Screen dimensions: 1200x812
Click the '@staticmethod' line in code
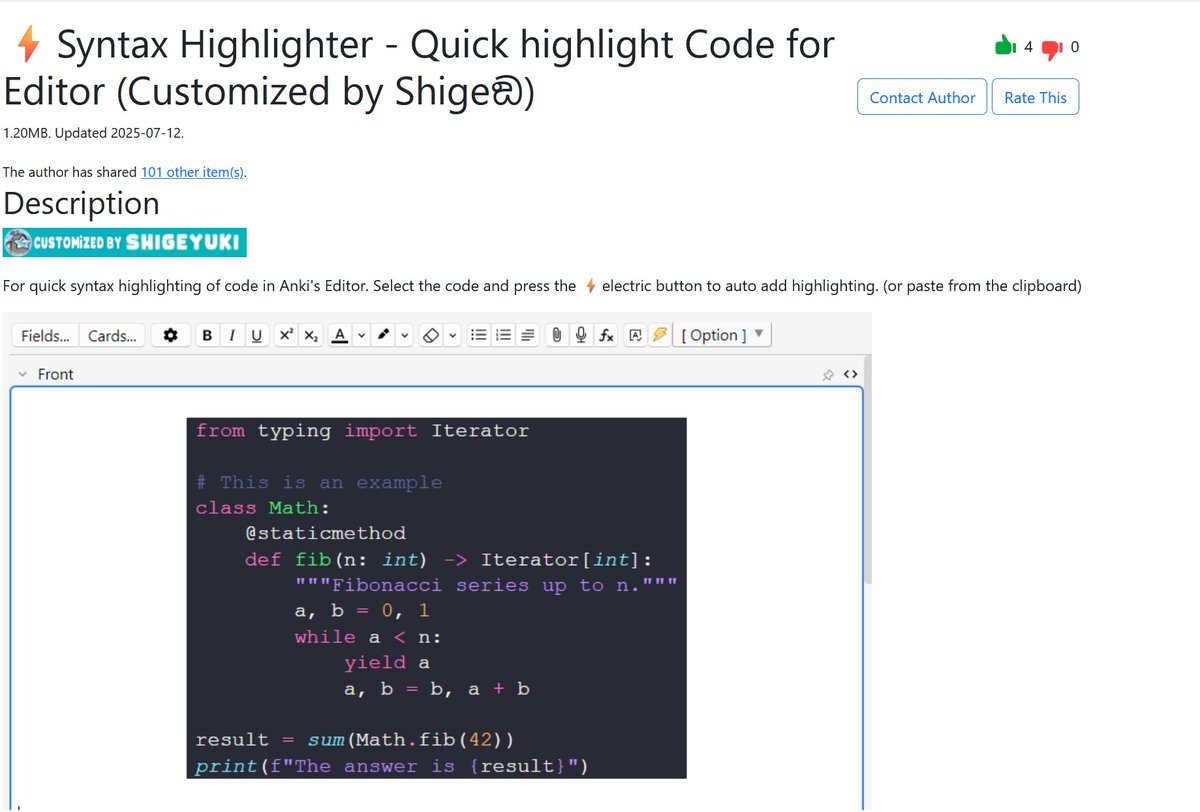click(x=325, y=533)
